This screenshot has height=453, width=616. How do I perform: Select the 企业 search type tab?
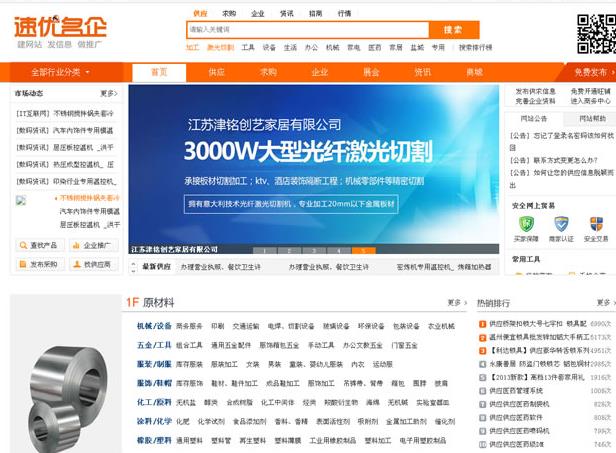coord(258,13)
